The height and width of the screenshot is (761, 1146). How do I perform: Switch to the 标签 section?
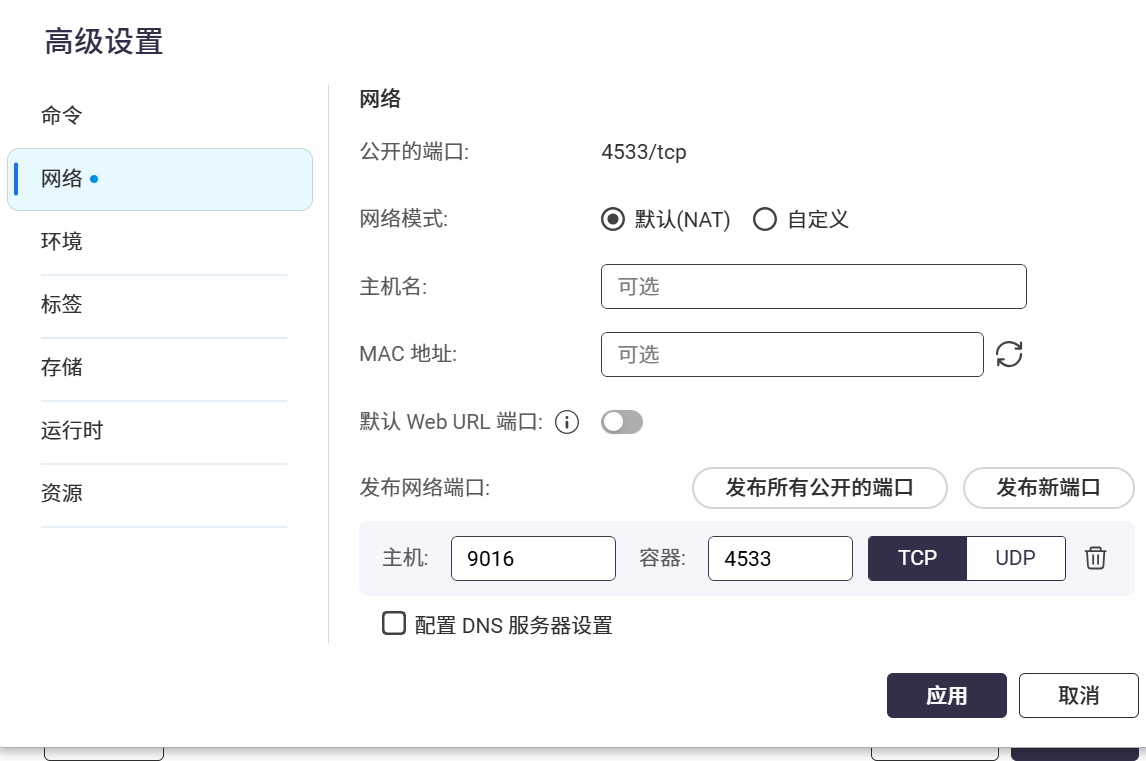tap(62, 305)
